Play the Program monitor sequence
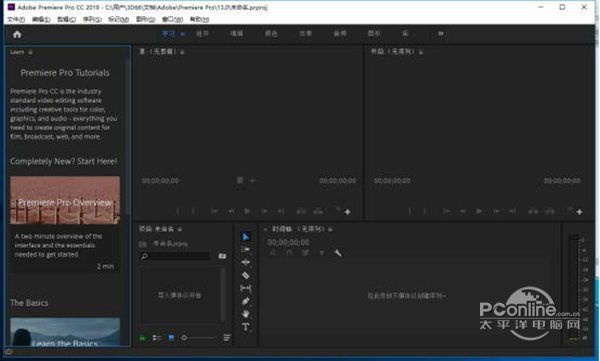This screenshot has height=361, width=600. (x=479, y=211)
